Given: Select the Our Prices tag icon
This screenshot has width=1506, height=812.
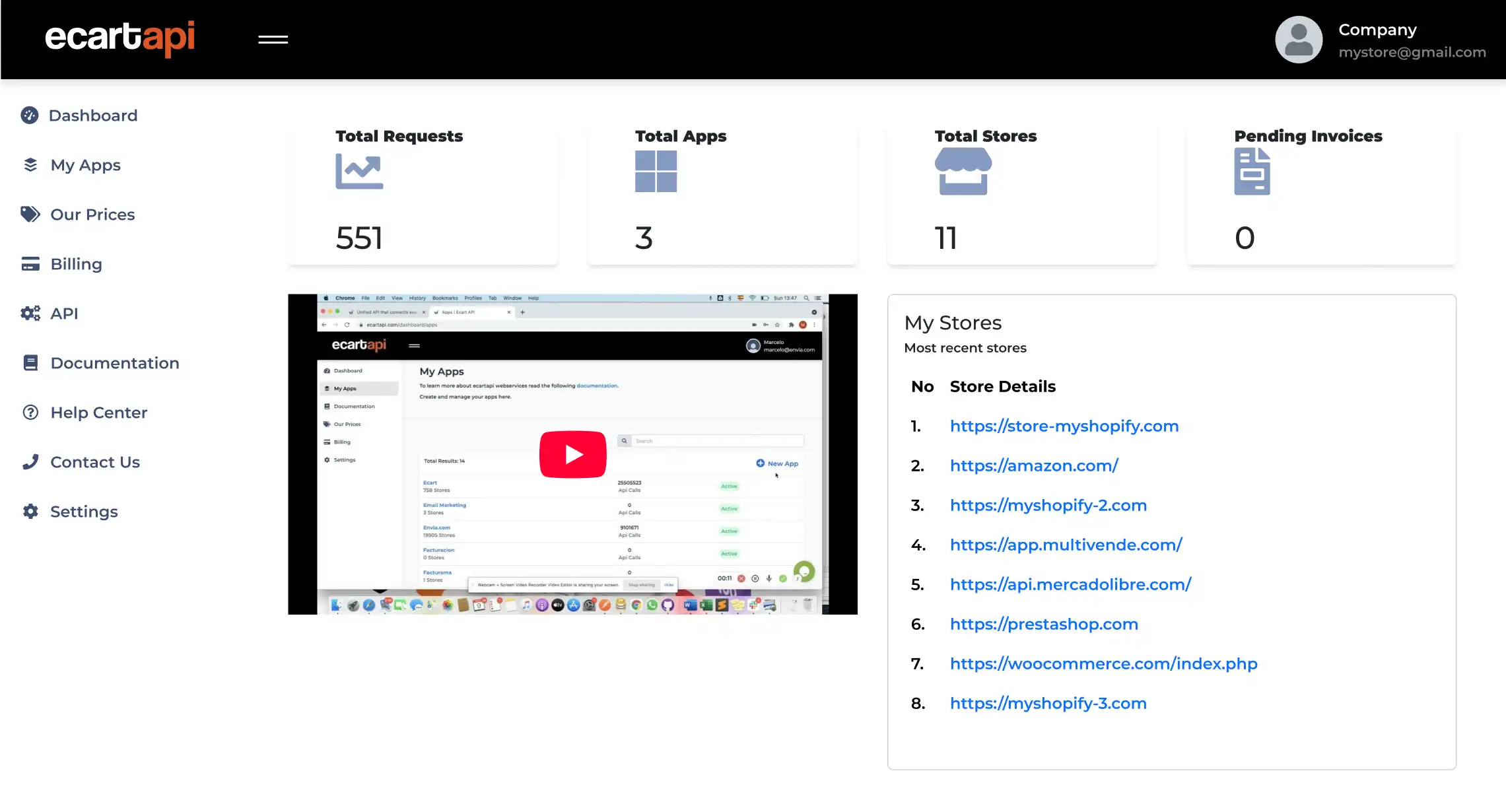Looking at the screenshot, I should tap(30, 214).
